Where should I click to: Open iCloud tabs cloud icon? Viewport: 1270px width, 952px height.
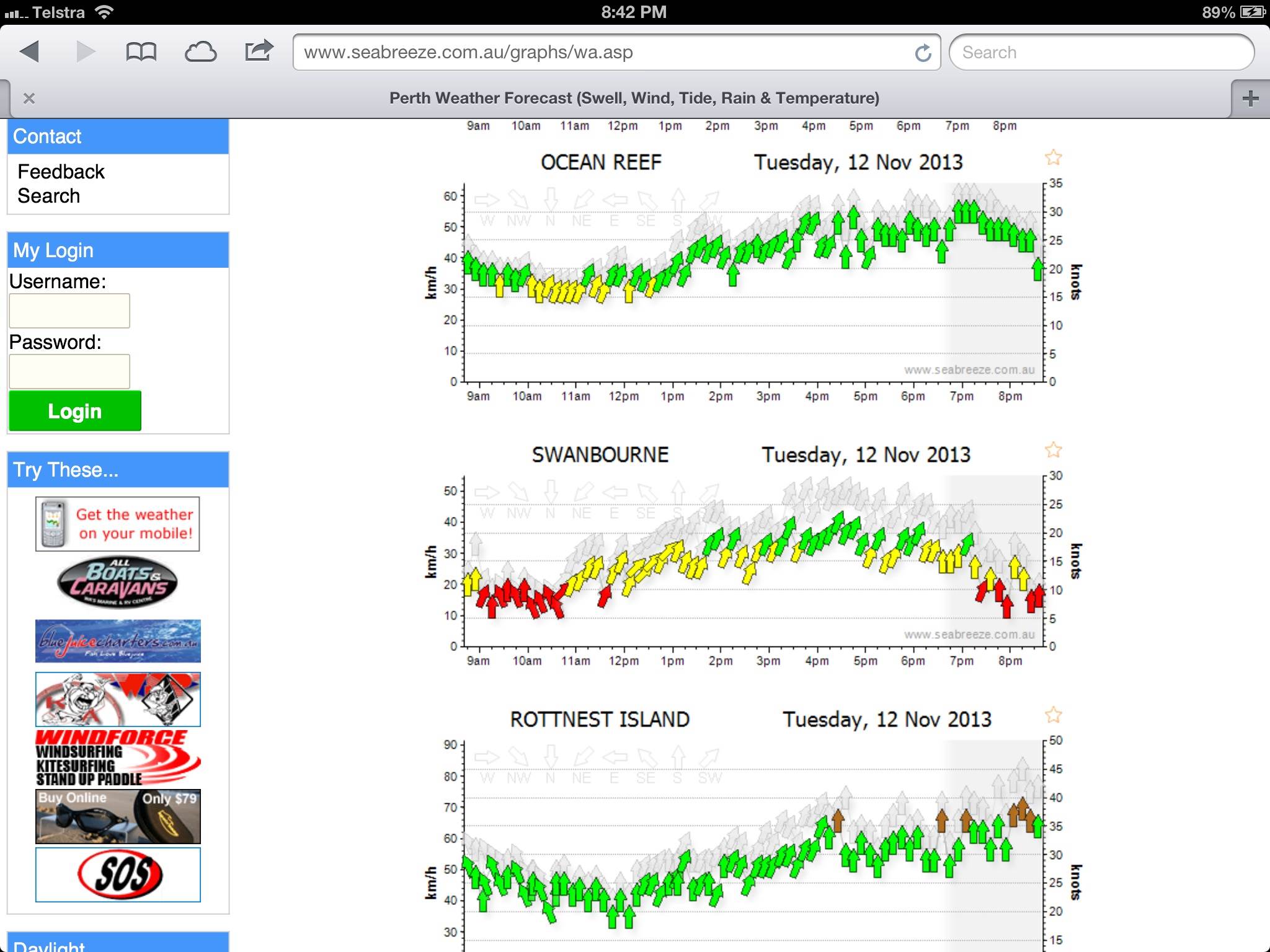[x=200, y=52]
